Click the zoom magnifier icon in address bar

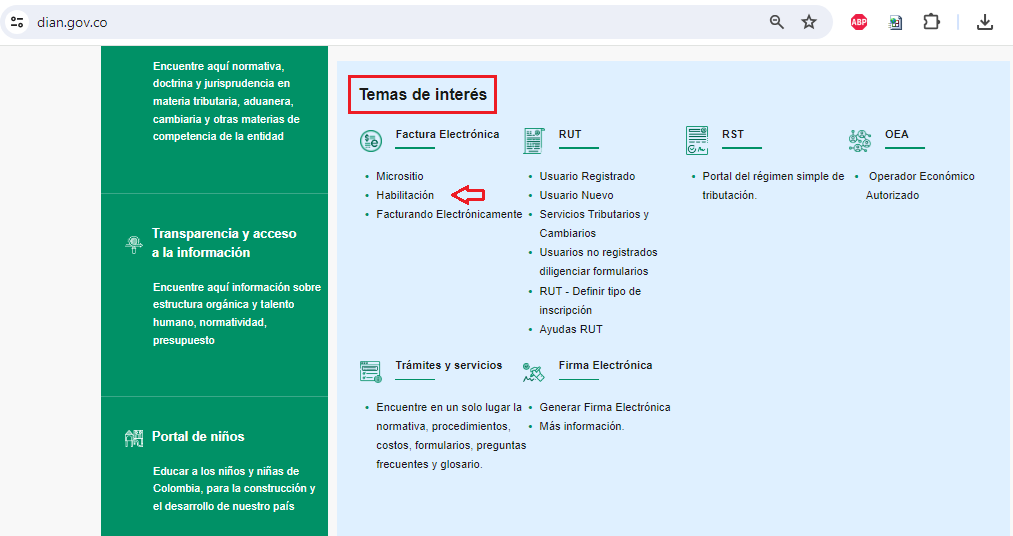(x=777, y=22)
